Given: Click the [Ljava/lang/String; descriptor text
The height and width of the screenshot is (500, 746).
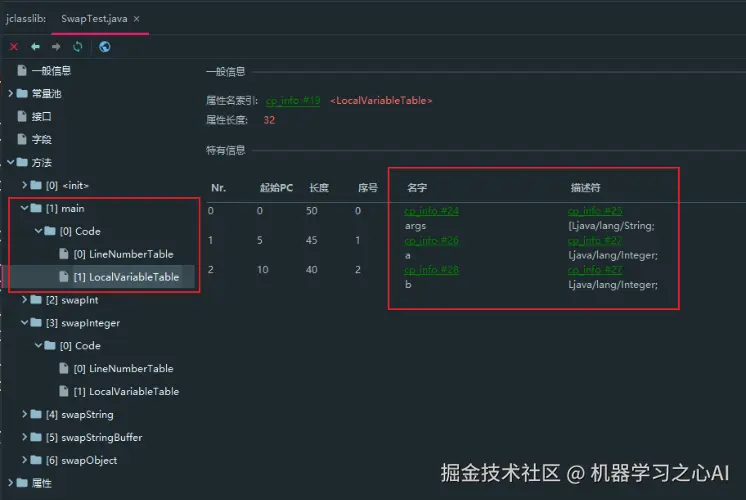Looking at the screenshot, I should 611,225.
